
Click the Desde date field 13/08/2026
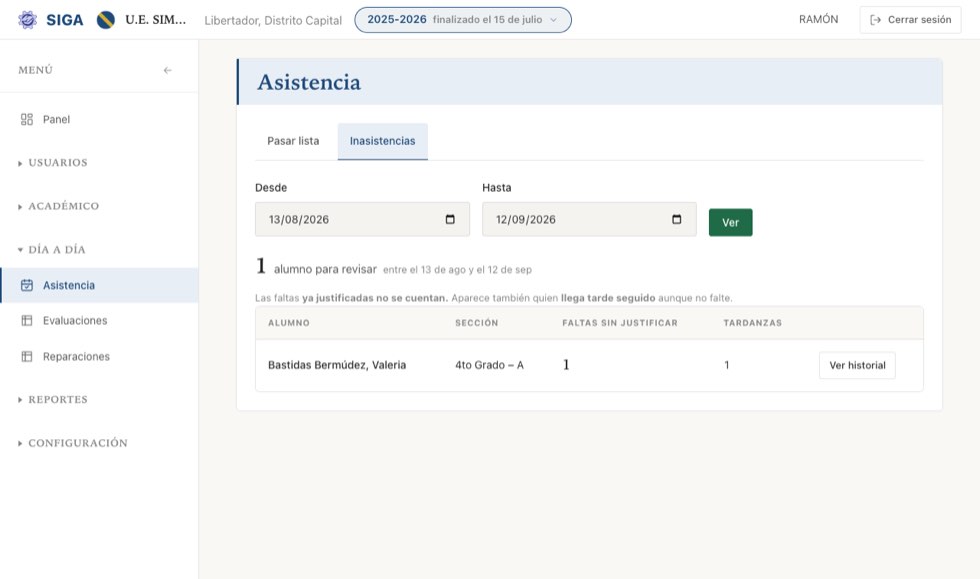click(x=362, y=219)
